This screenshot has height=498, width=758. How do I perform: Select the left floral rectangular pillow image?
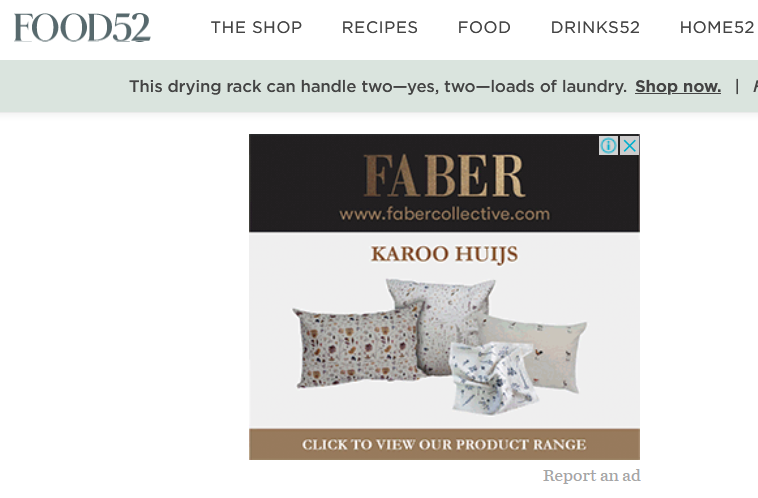coord(356,346)
